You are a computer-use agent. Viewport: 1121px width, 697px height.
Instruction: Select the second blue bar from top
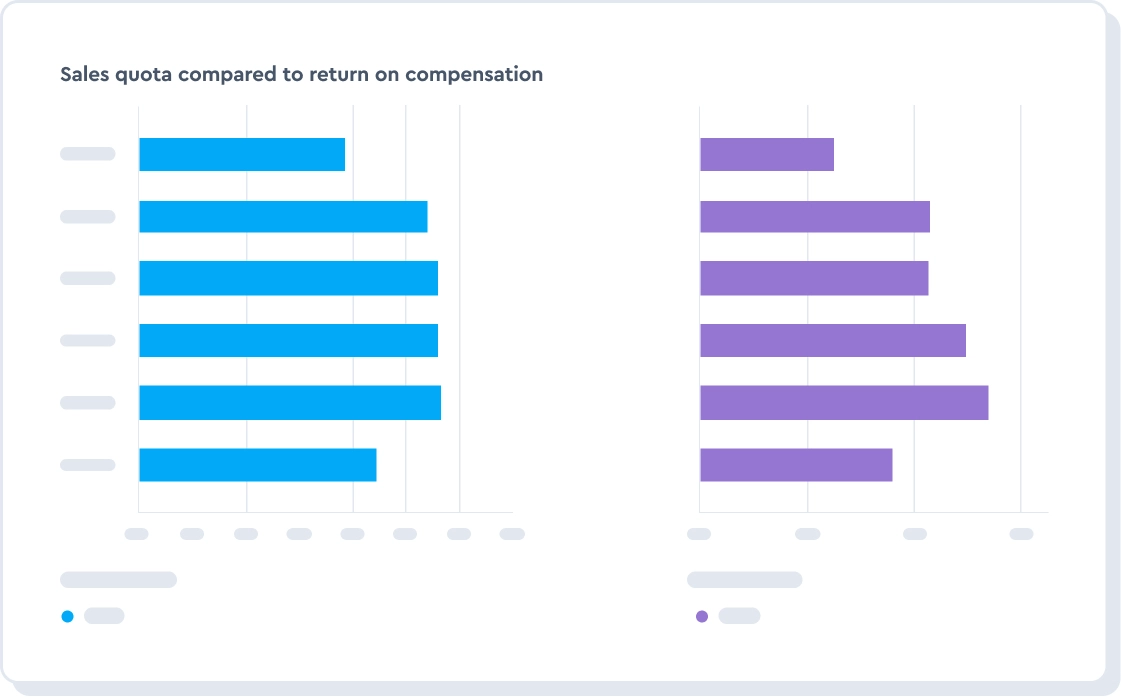283,217
